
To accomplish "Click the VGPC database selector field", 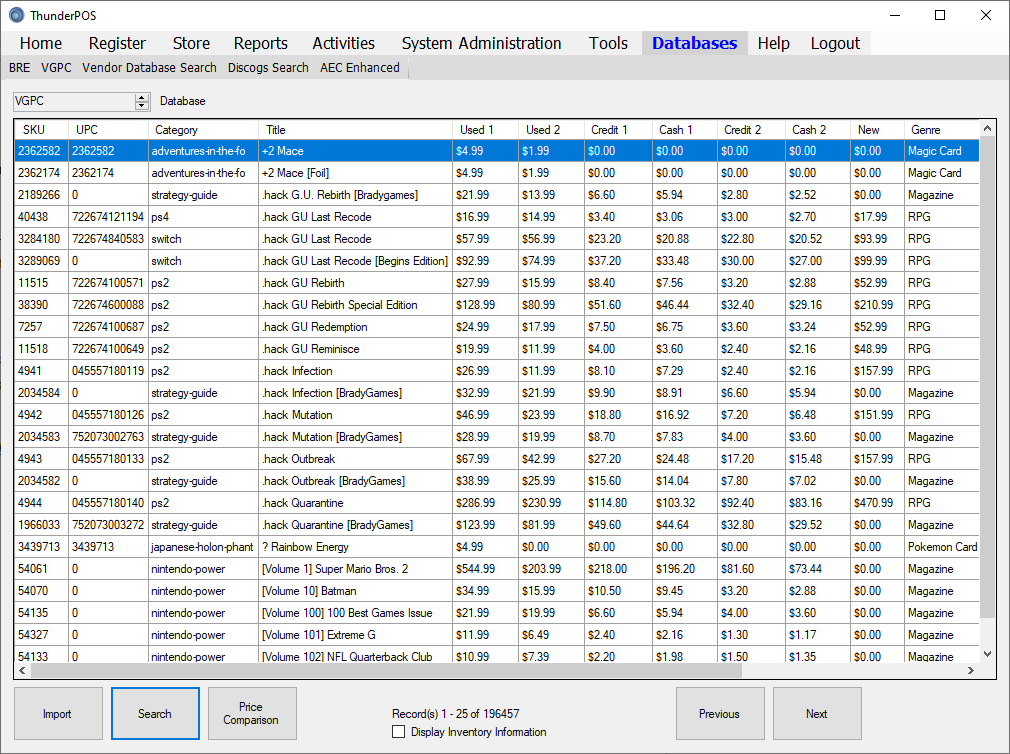I will [x=74, y=101].
